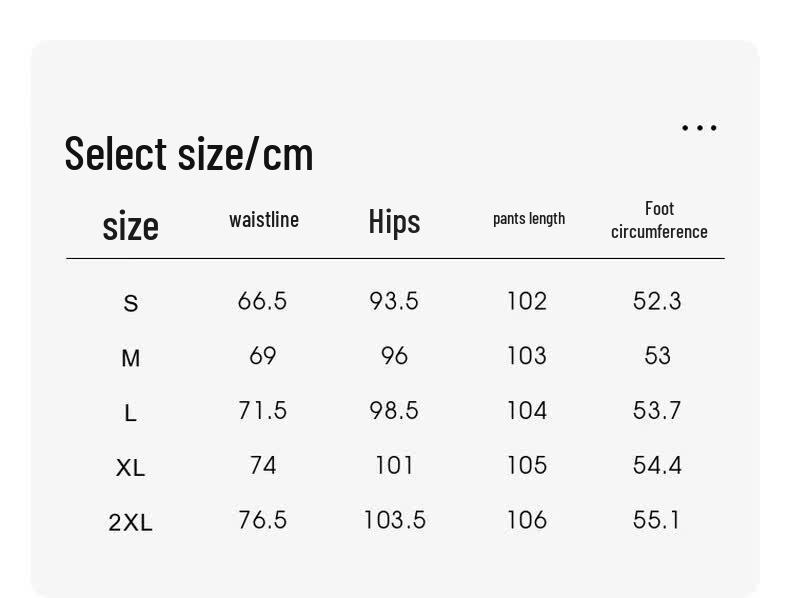
Task: Click the pants length column header
Action: (529, 219)
